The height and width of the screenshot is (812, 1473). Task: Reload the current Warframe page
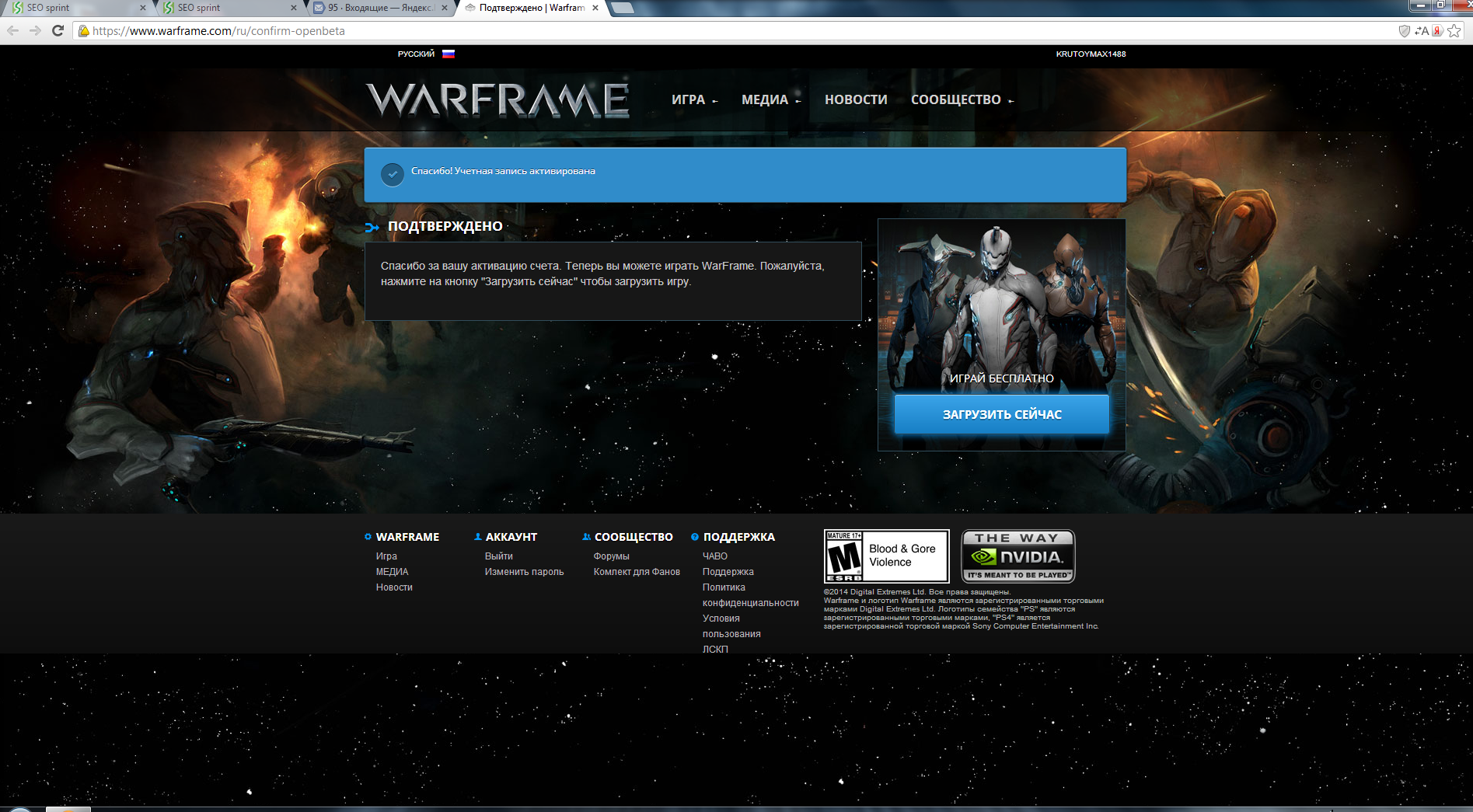[58, 31]
